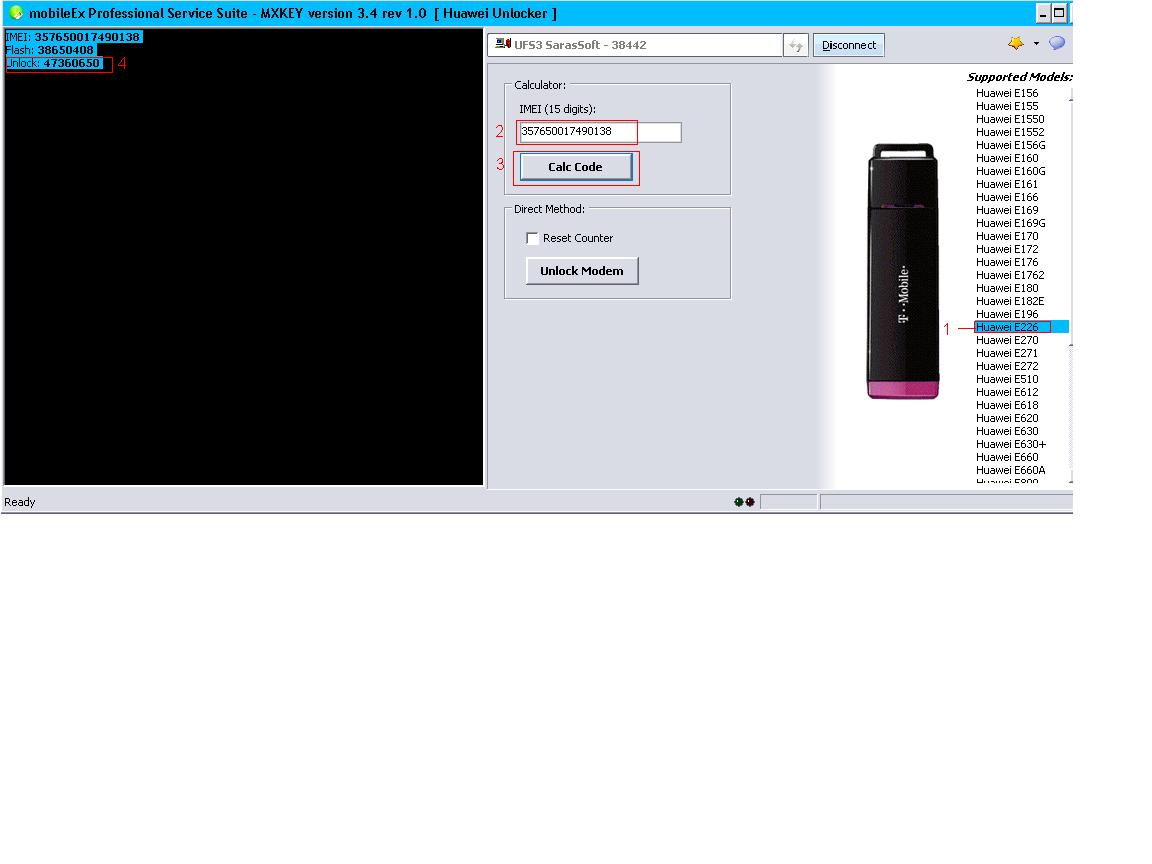This screenshot has height=864, width=1152.
Task: Select Huawei E196 in the list
Action: pos(1007,314)
